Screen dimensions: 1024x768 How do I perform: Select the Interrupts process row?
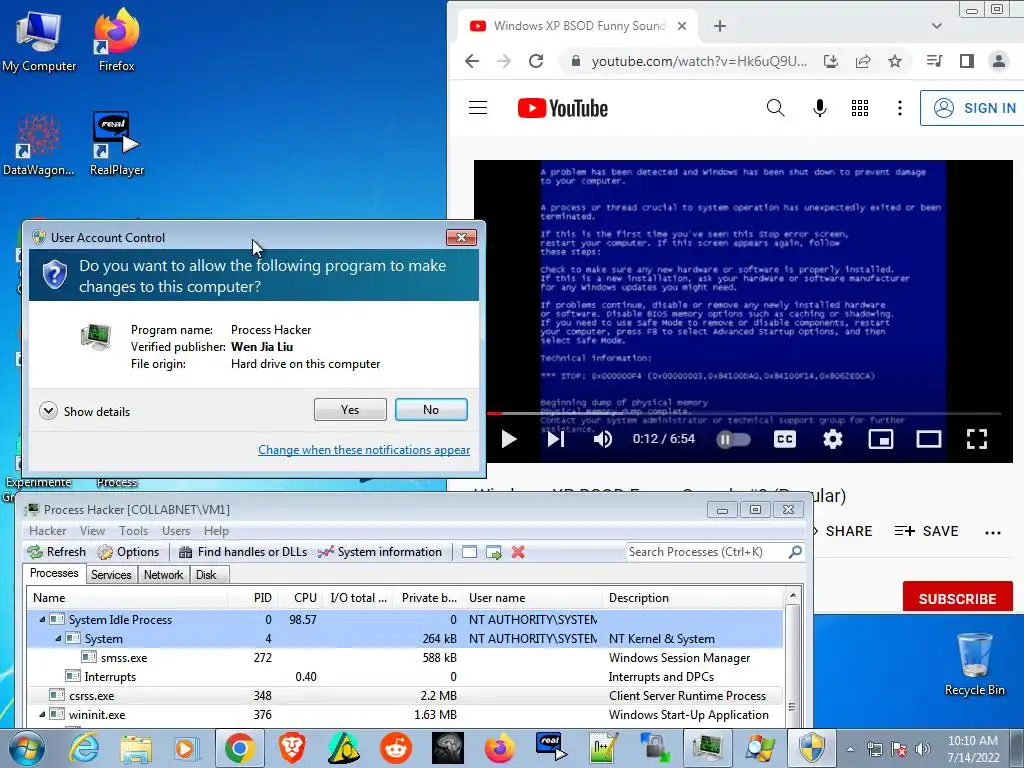(x=405, y=677)
